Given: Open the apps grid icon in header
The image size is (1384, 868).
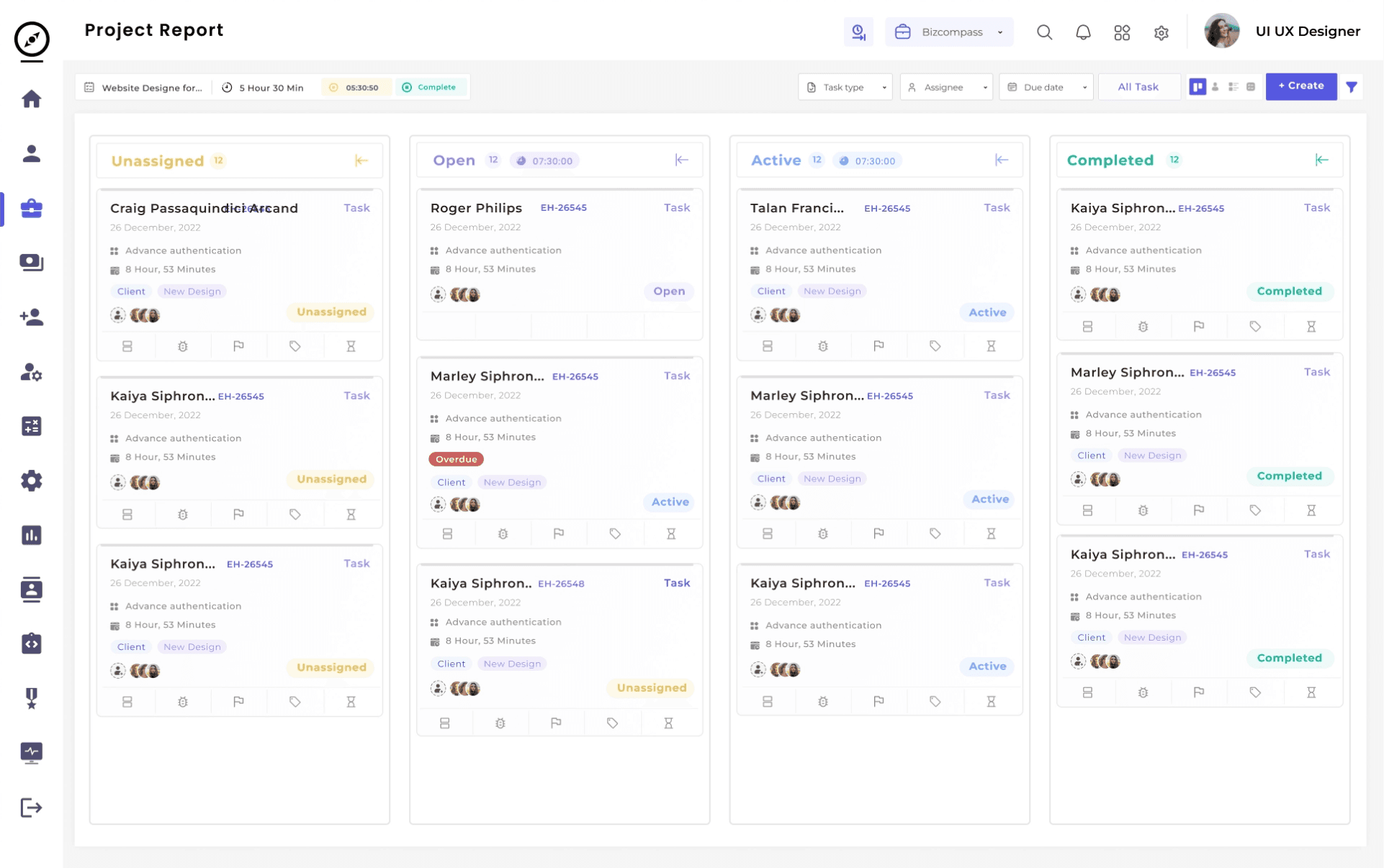Looking at the screenshot, I should pos(1121,32).
